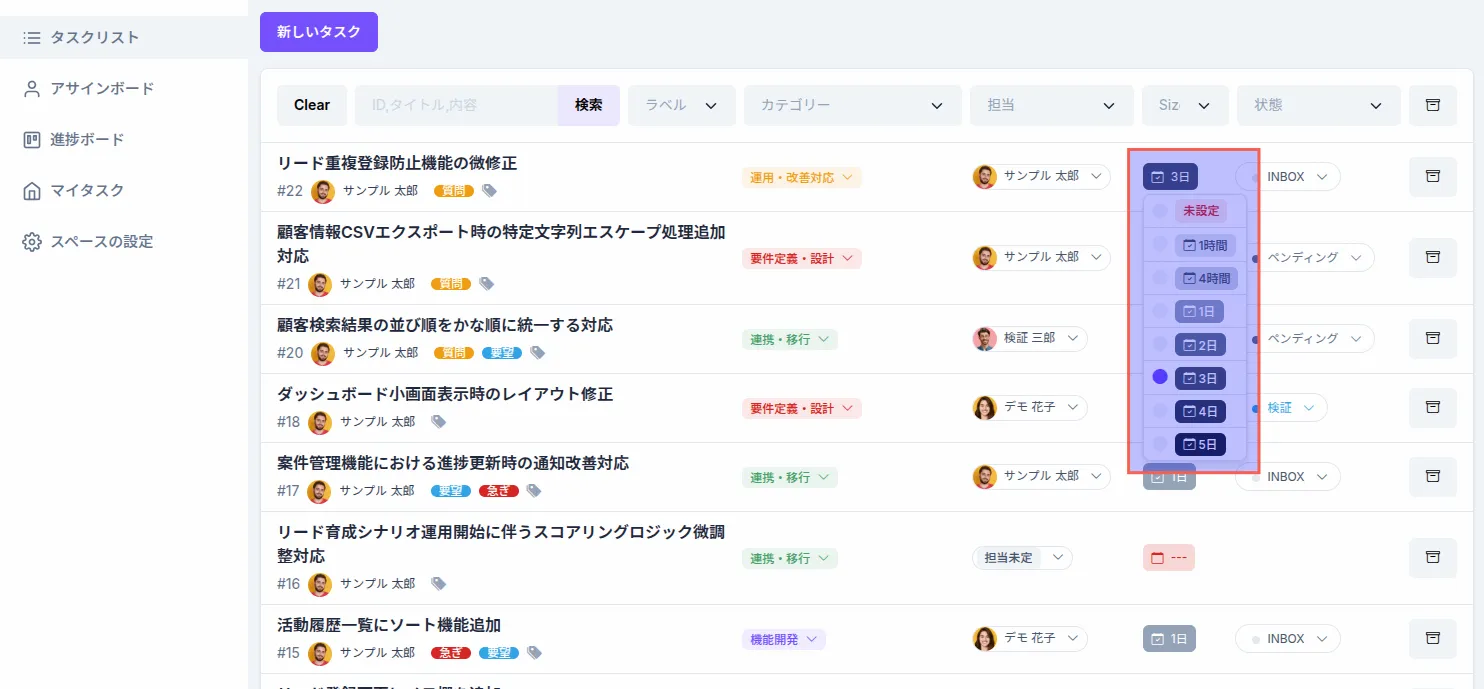This screenshot has width=1484, height=689.
Task: Click the tag icon on task #15
Action: point(535,652)
